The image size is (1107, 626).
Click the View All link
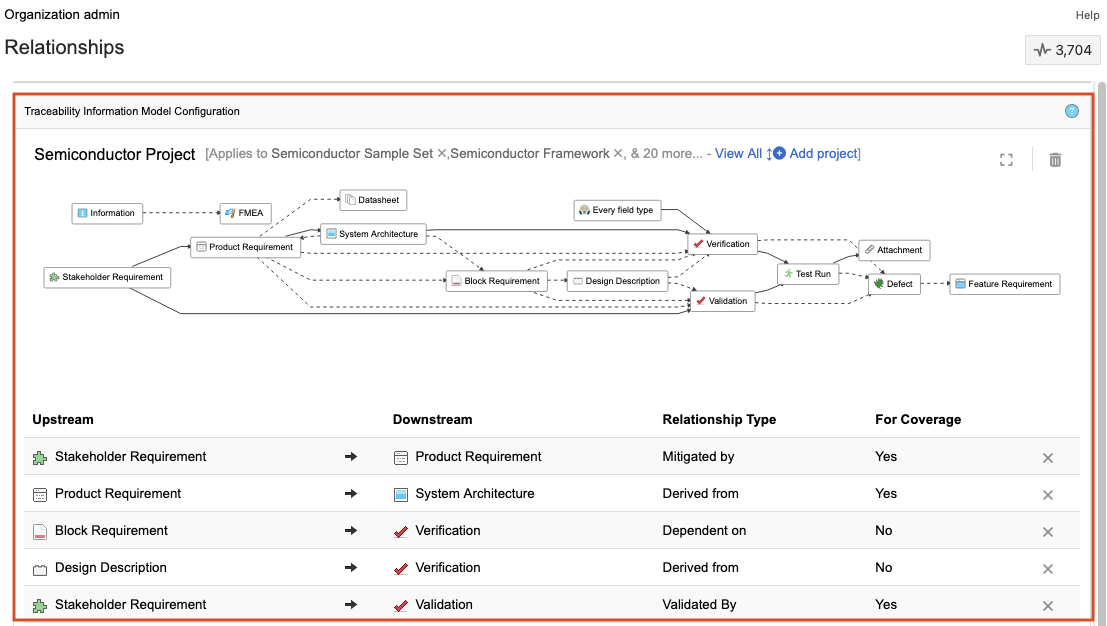[x=738, y=153]
